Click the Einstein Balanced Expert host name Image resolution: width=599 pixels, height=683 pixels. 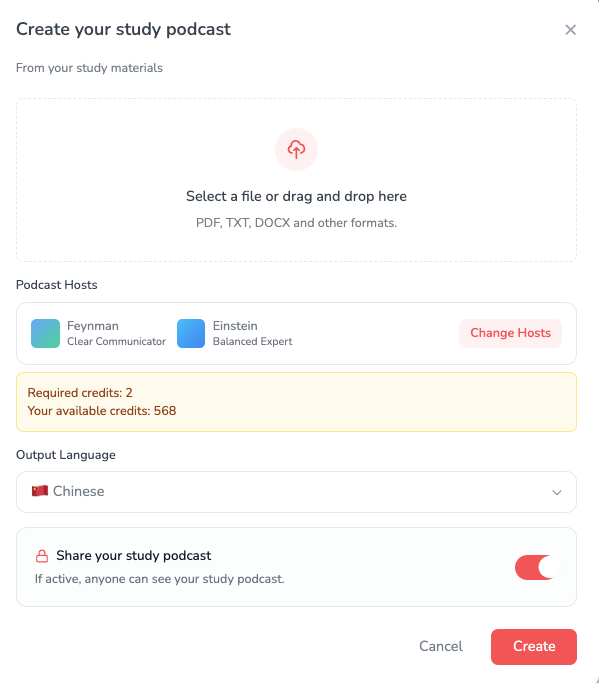[252, 333]
